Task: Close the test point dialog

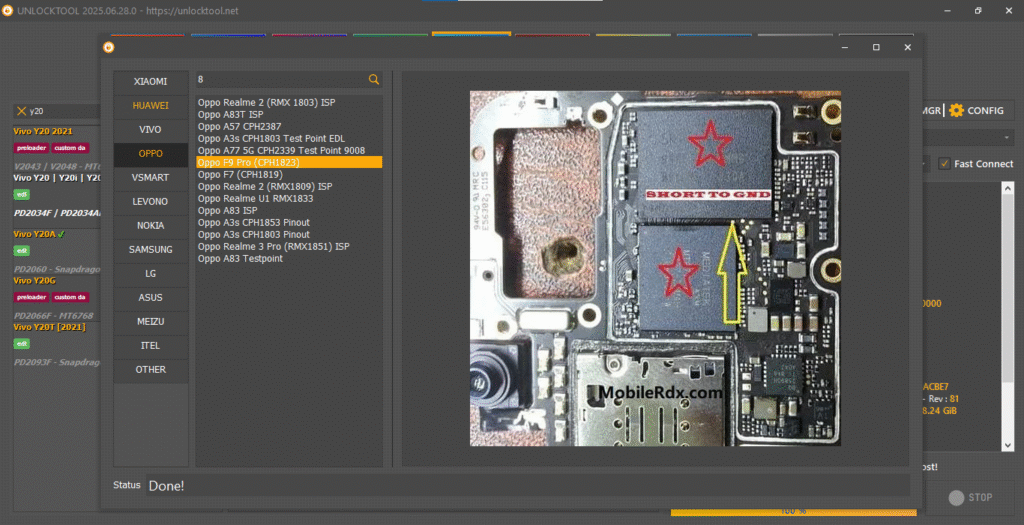Action: [908, 48]
